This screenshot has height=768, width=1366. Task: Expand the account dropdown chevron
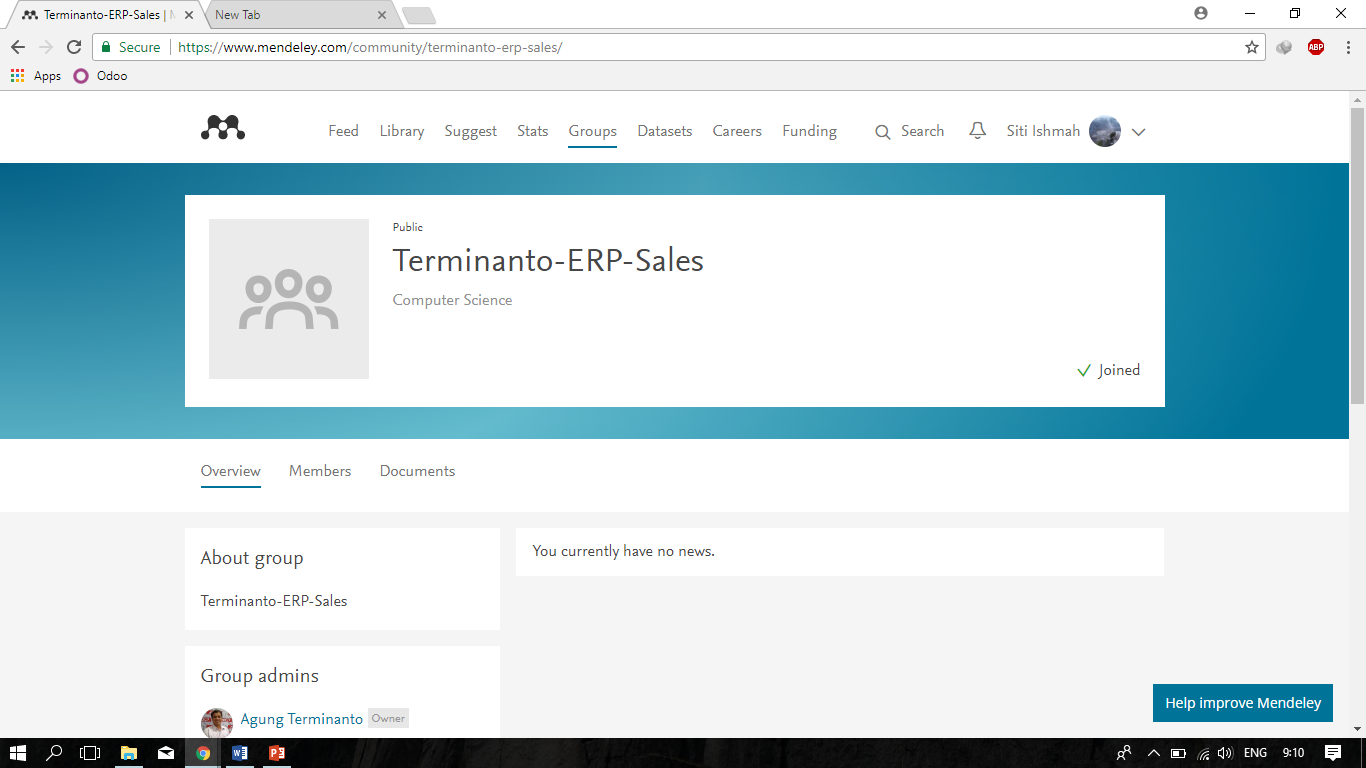(x=1138, y=131)
